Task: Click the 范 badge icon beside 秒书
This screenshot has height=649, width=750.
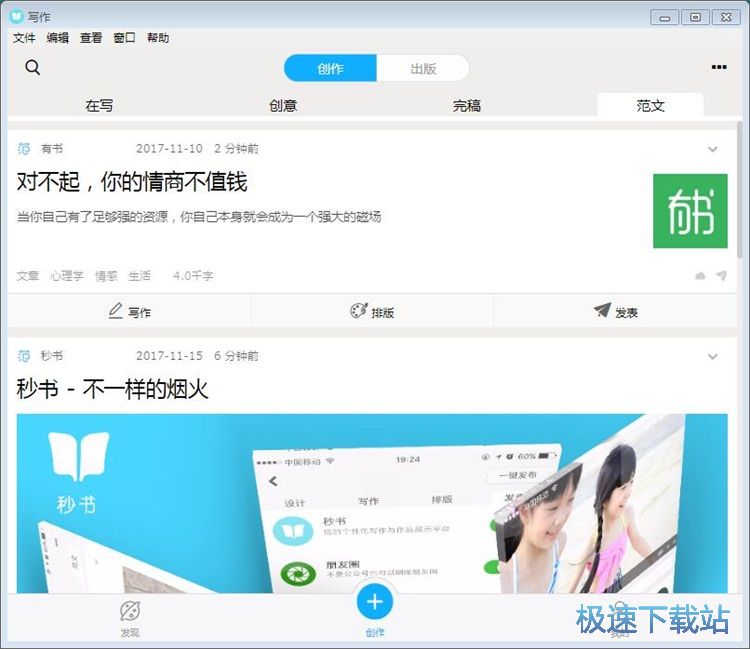Action: (23, 356)
